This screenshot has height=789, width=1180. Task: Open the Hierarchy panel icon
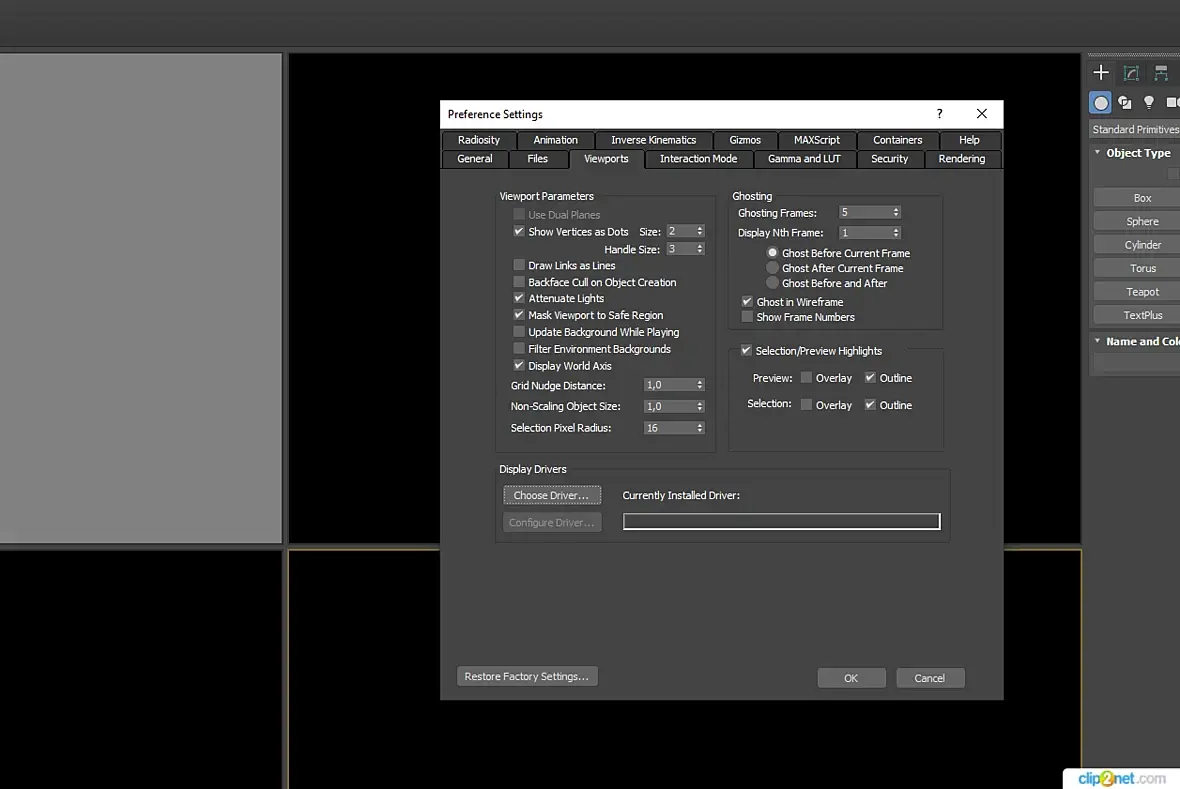pyautogui.click(x=1161, y=73)
